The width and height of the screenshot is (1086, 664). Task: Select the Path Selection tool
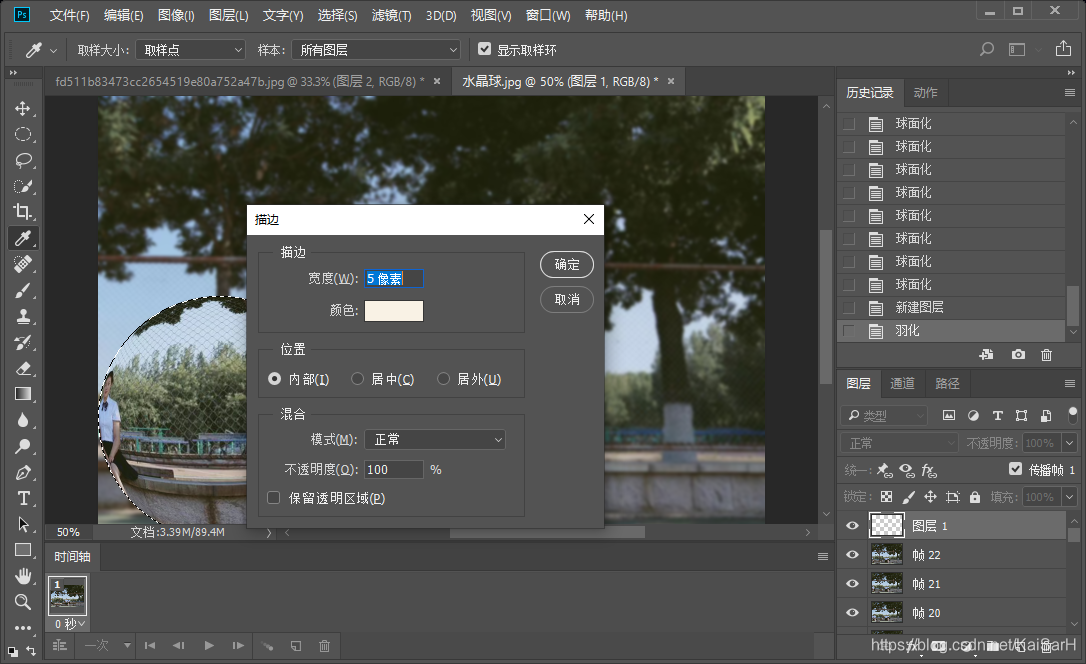tap(23, 524)
